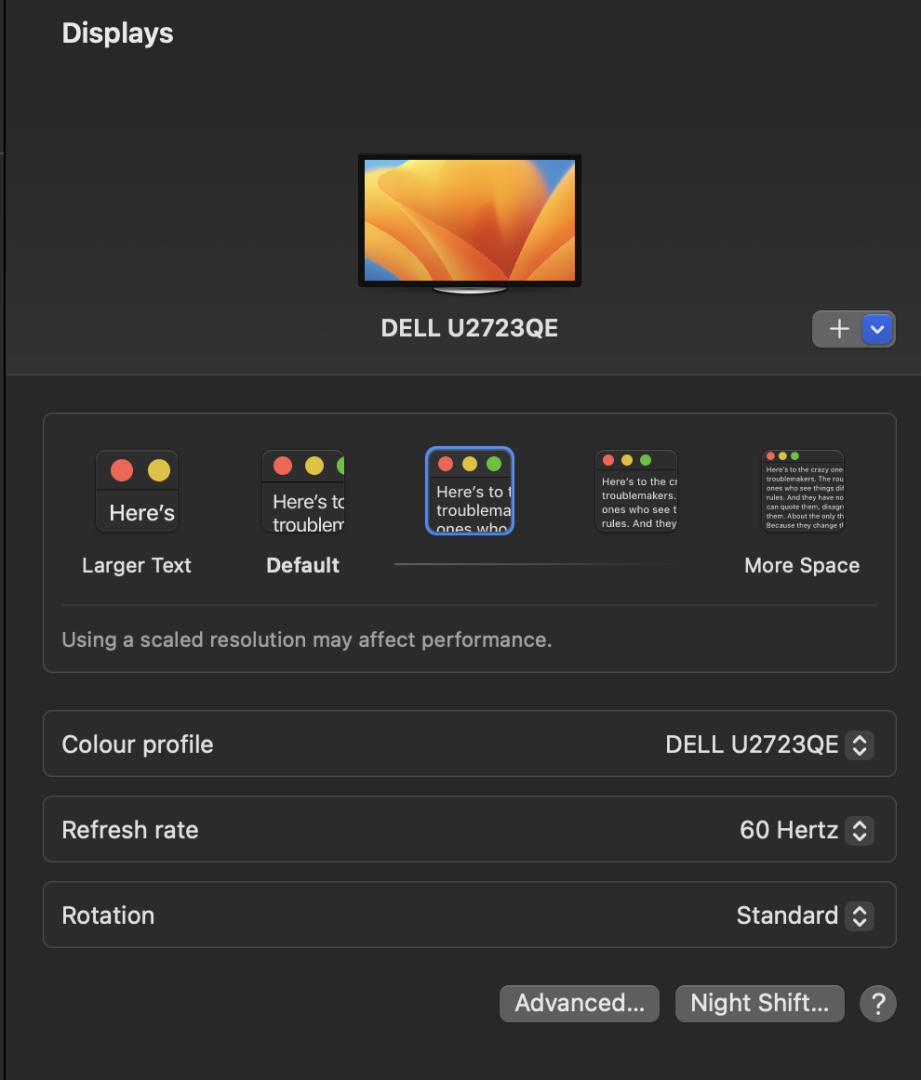Open Night Shift settings
The height and width of the screenshot is (1080, 921).
[760, 1004]
